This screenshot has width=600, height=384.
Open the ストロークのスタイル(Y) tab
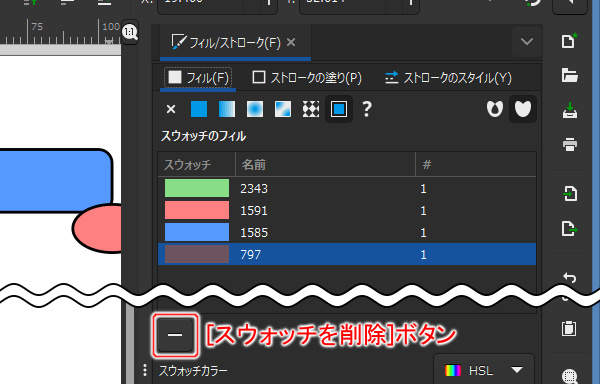448,78
